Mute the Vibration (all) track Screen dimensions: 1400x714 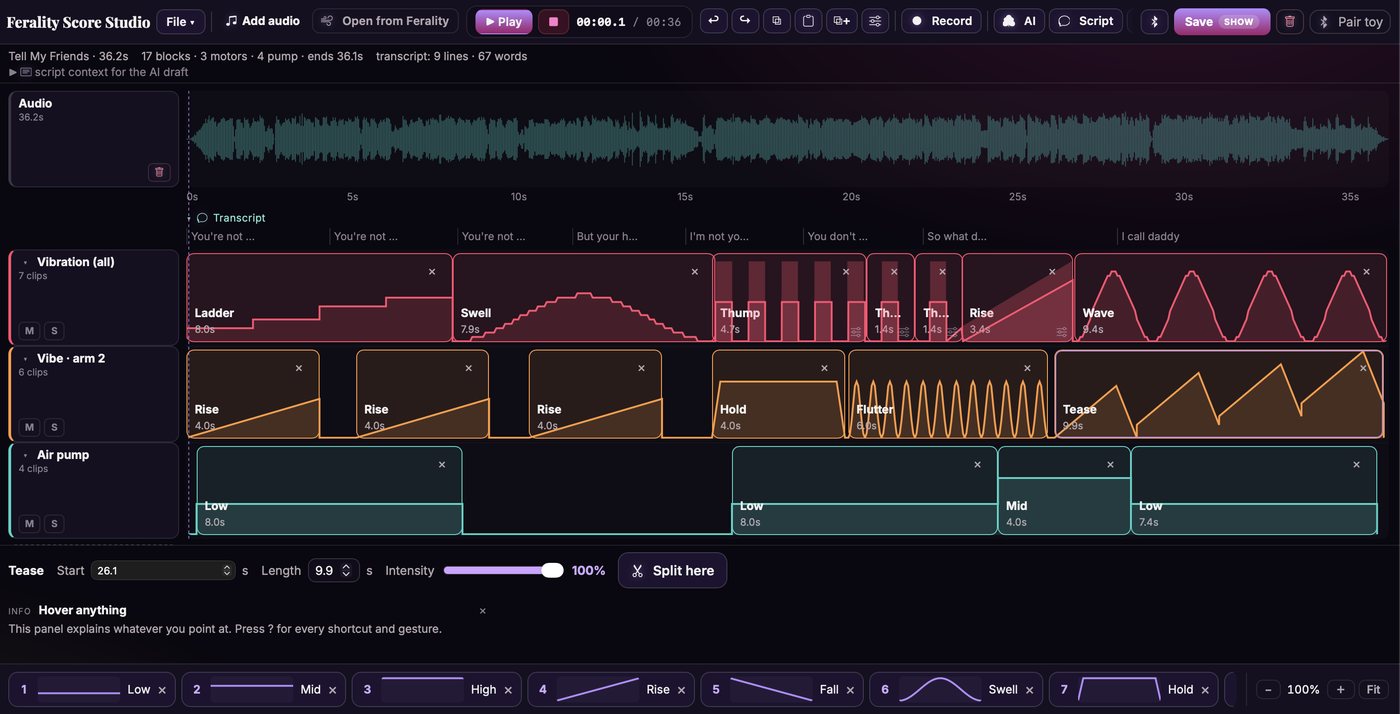tap(29, 331)
